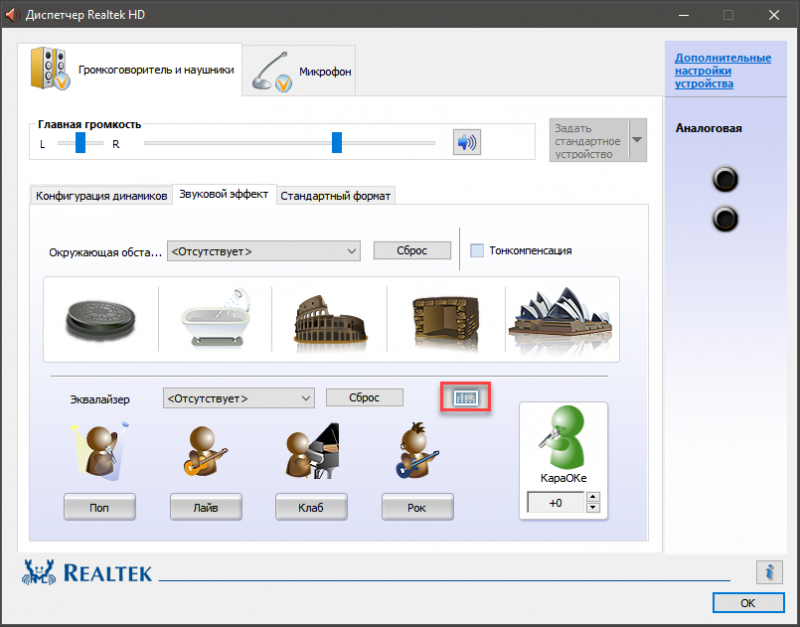
Task: Select the Звуковой эффект tab
Action: 224,194
